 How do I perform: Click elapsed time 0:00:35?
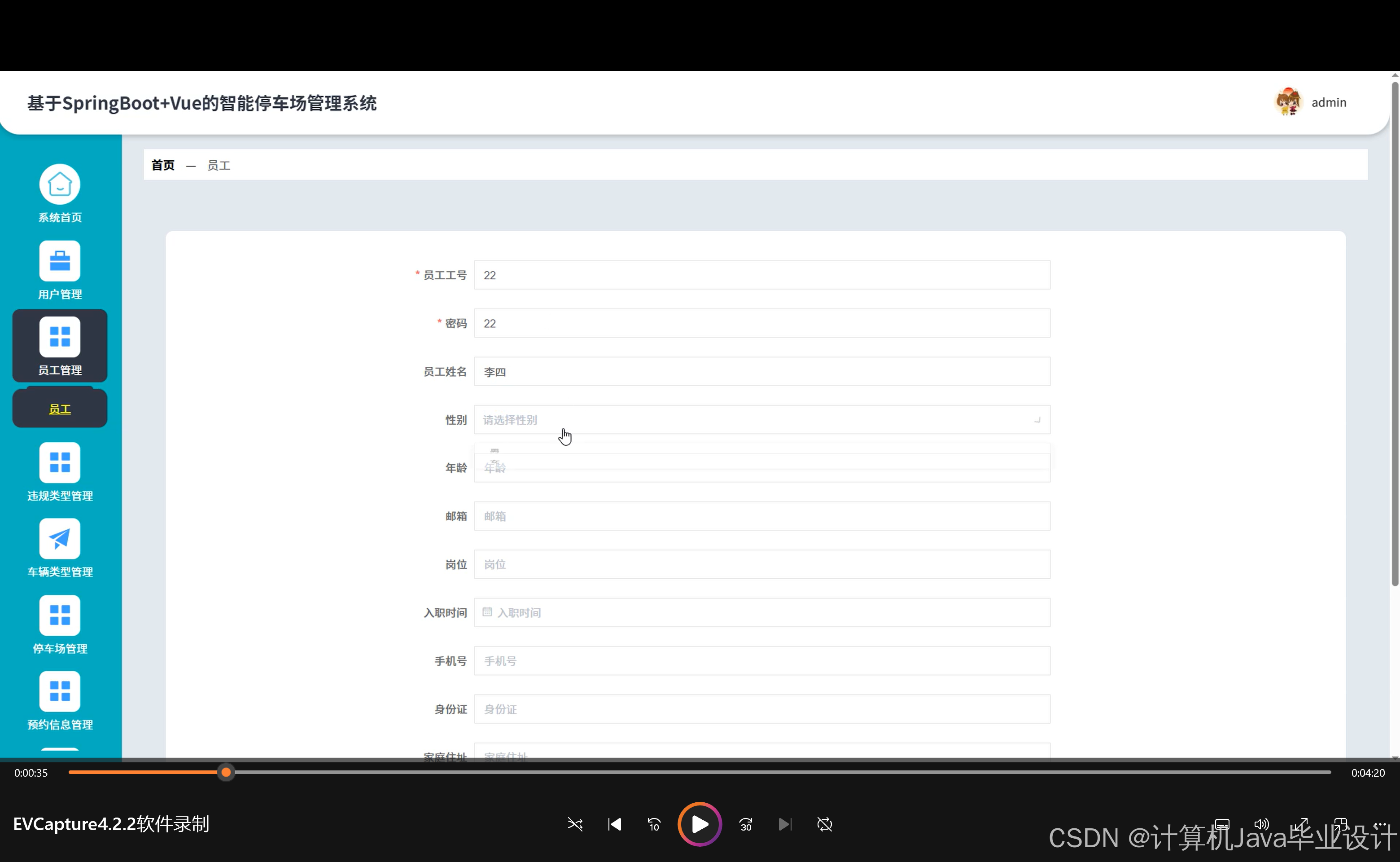pos(31,773)
